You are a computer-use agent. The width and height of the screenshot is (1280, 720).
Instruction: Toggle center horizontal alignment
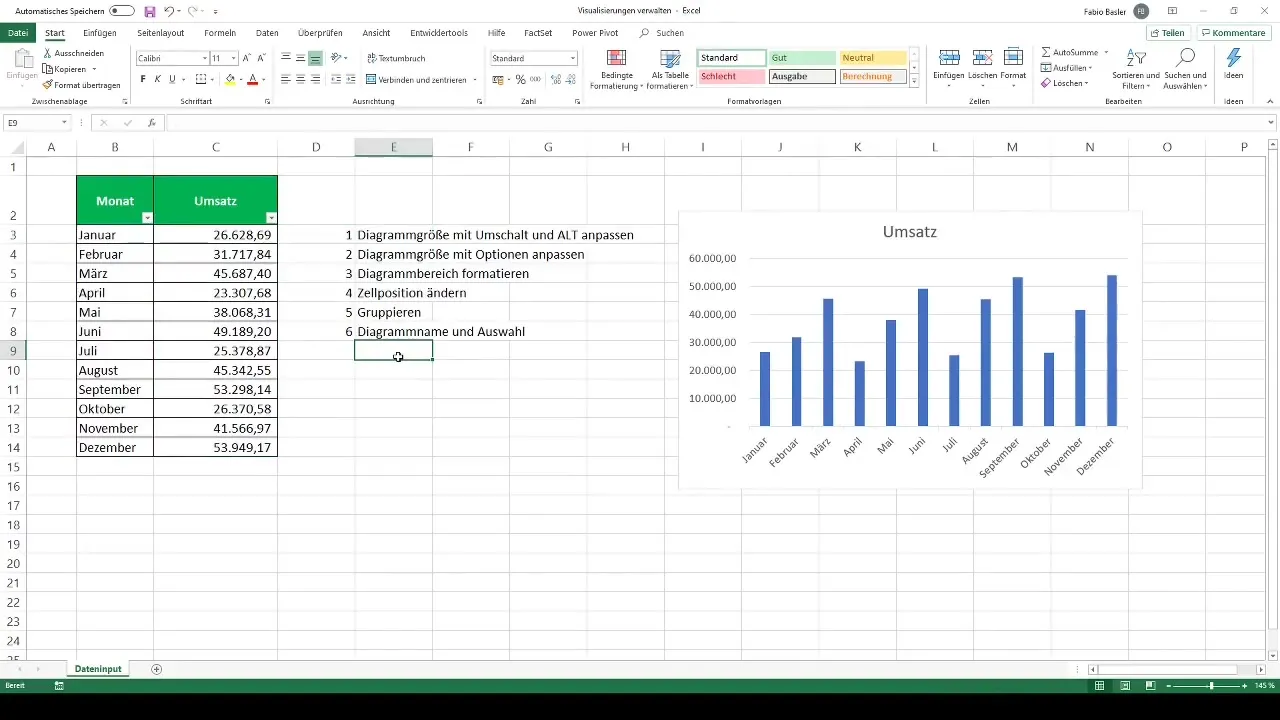[x=301, y=79]
